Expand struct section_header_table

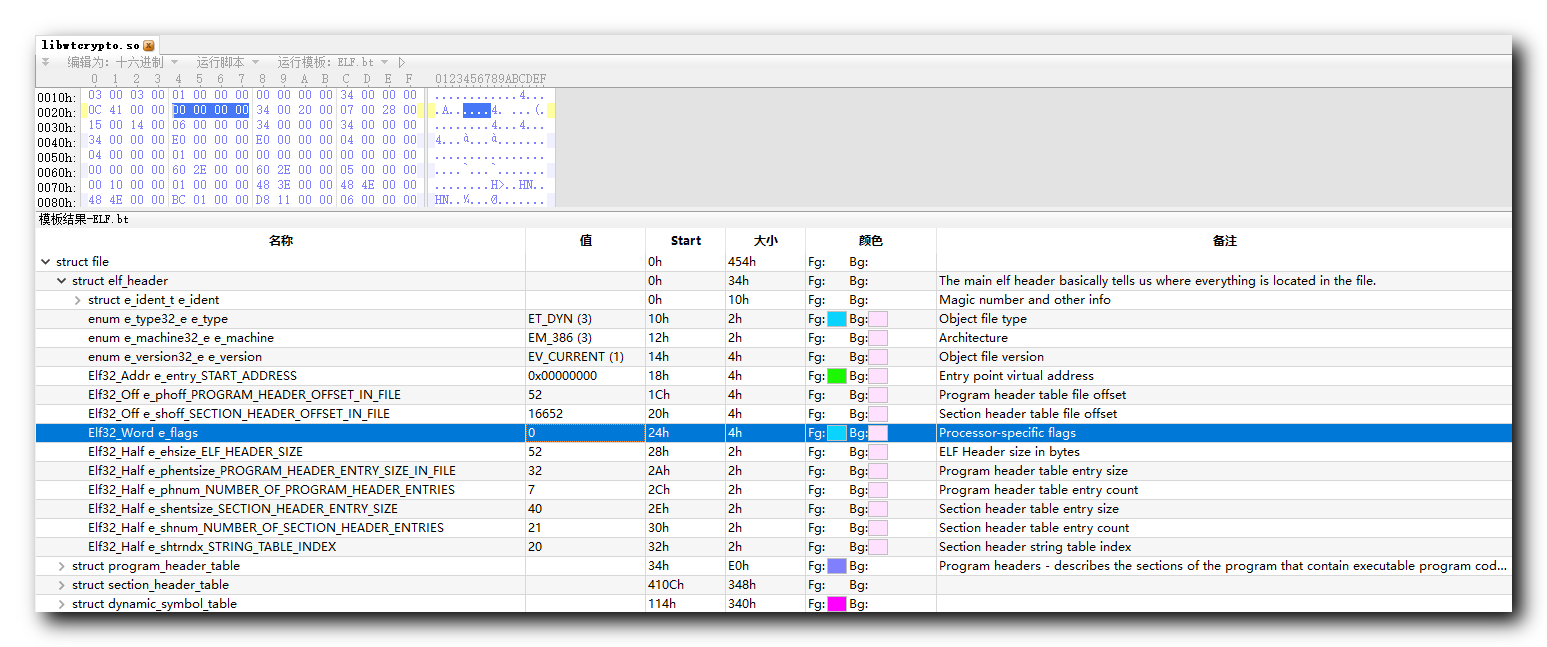pyautogui.click(x=62, y=585)
